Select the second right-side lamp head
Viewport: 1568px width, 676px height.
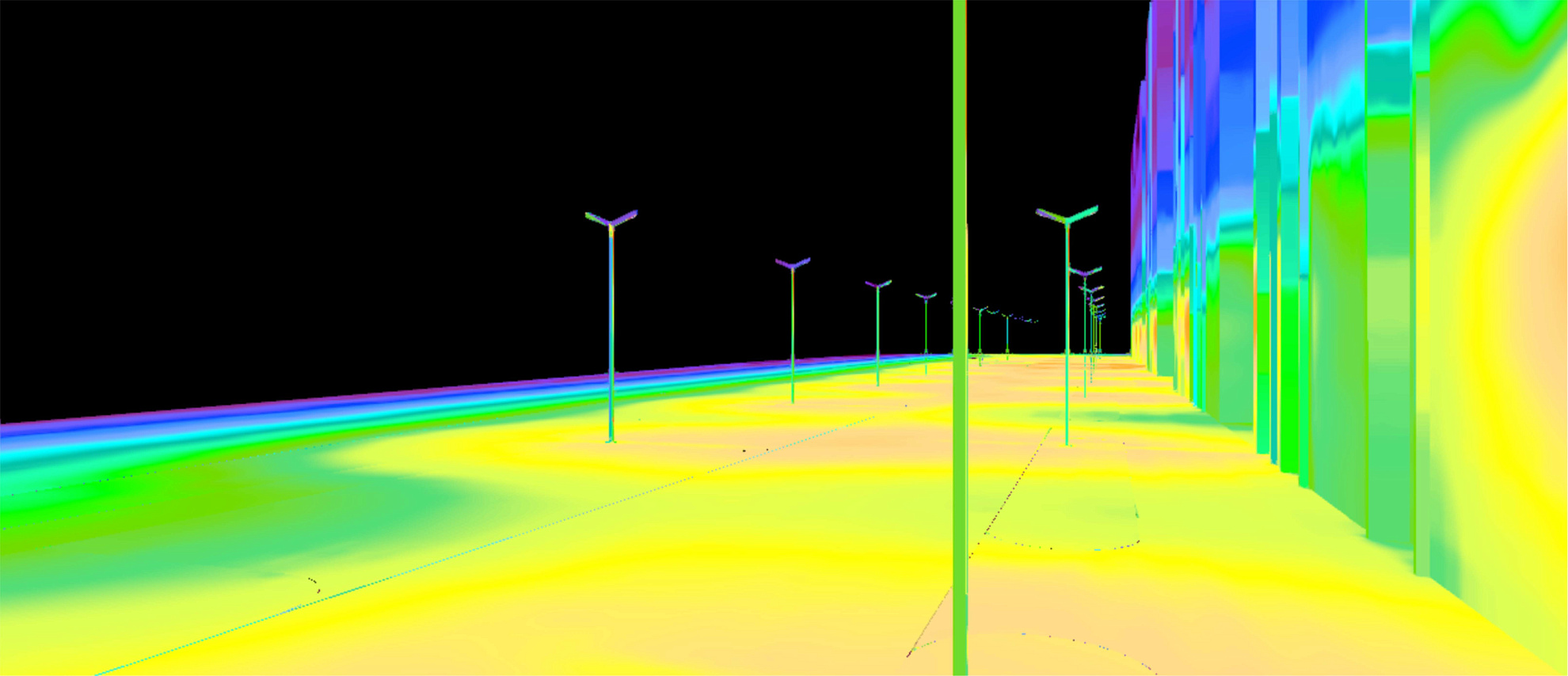(1085, 272)
